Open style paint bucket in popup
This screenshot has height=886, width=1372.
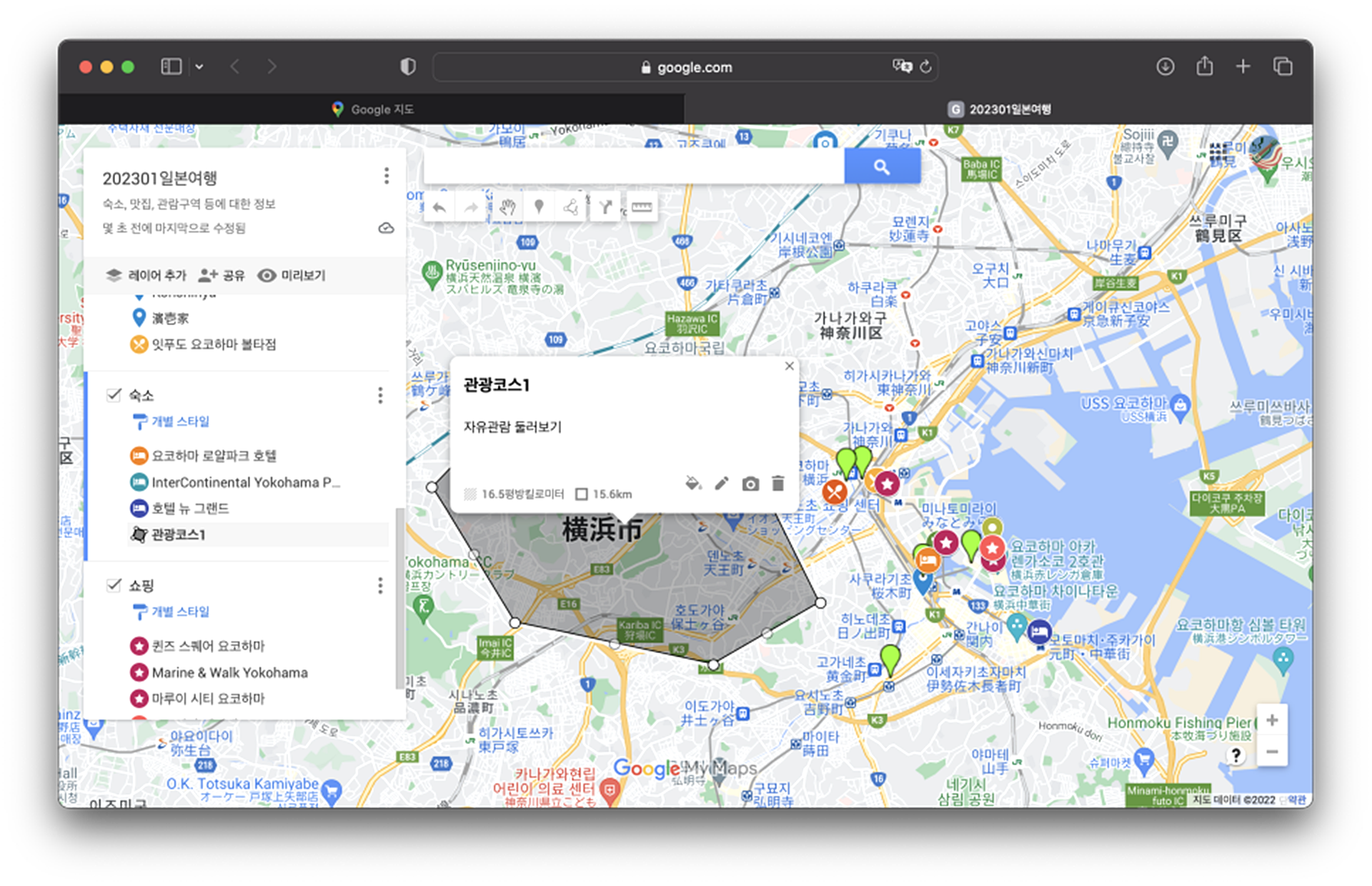692,484
